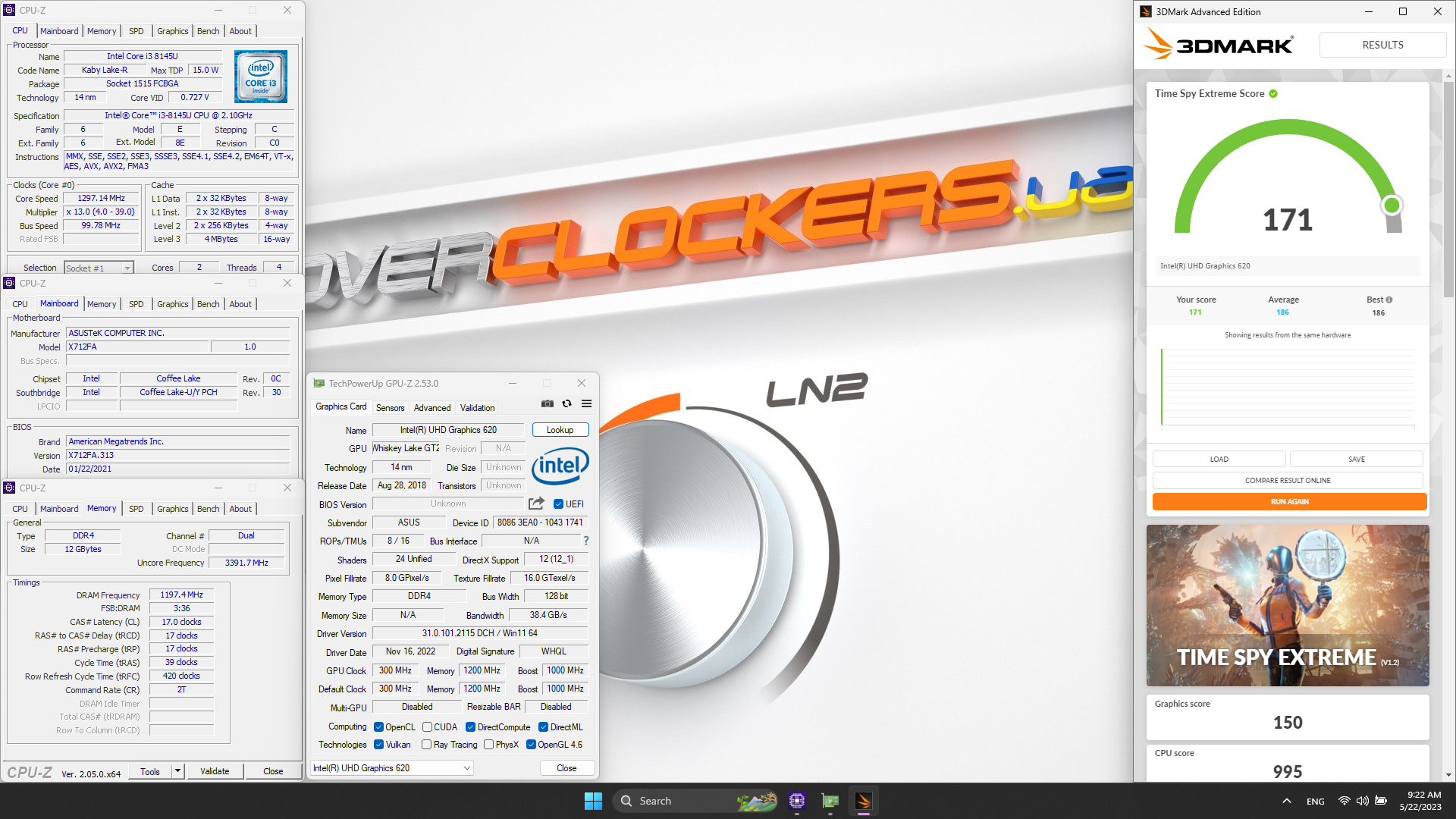Show hidden tray icons chevron
Image resolution: width=1456 pixels, height=819 pixels.
[x=1287, y=801]
